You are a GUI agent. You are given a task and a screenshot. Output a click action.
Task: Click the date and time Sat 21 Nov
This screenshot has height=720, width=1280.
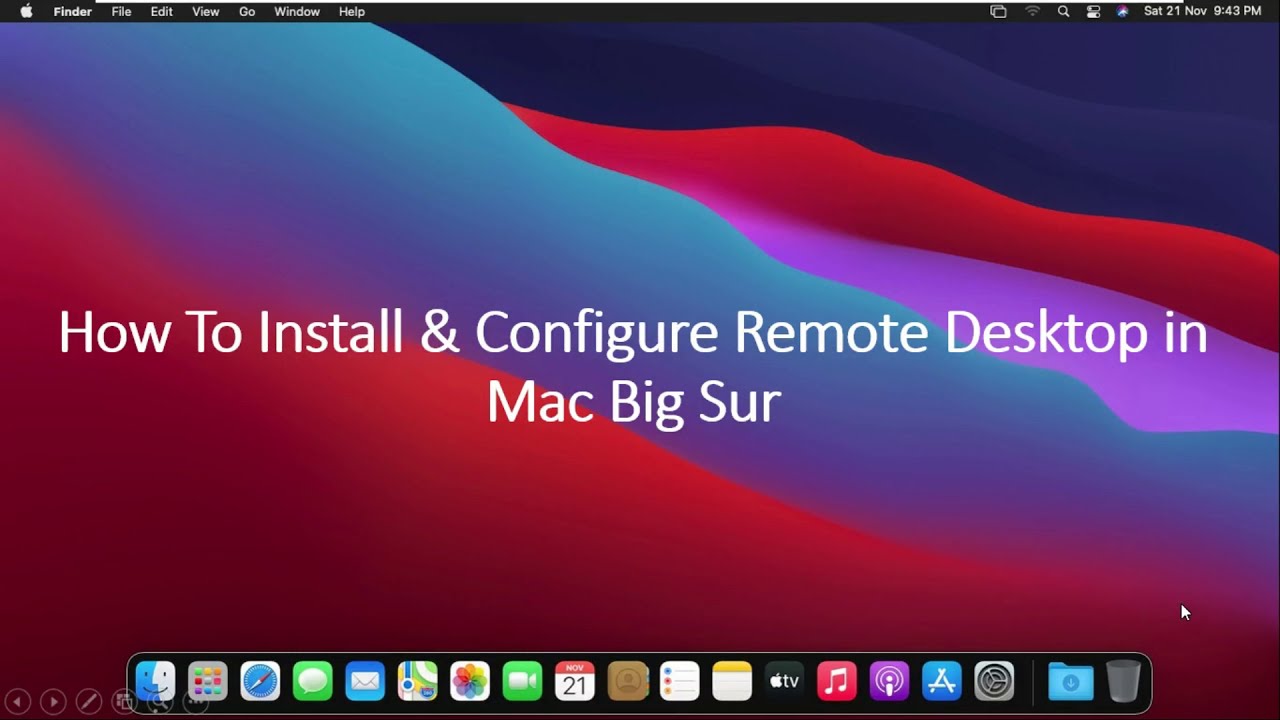click(1202, 11)
